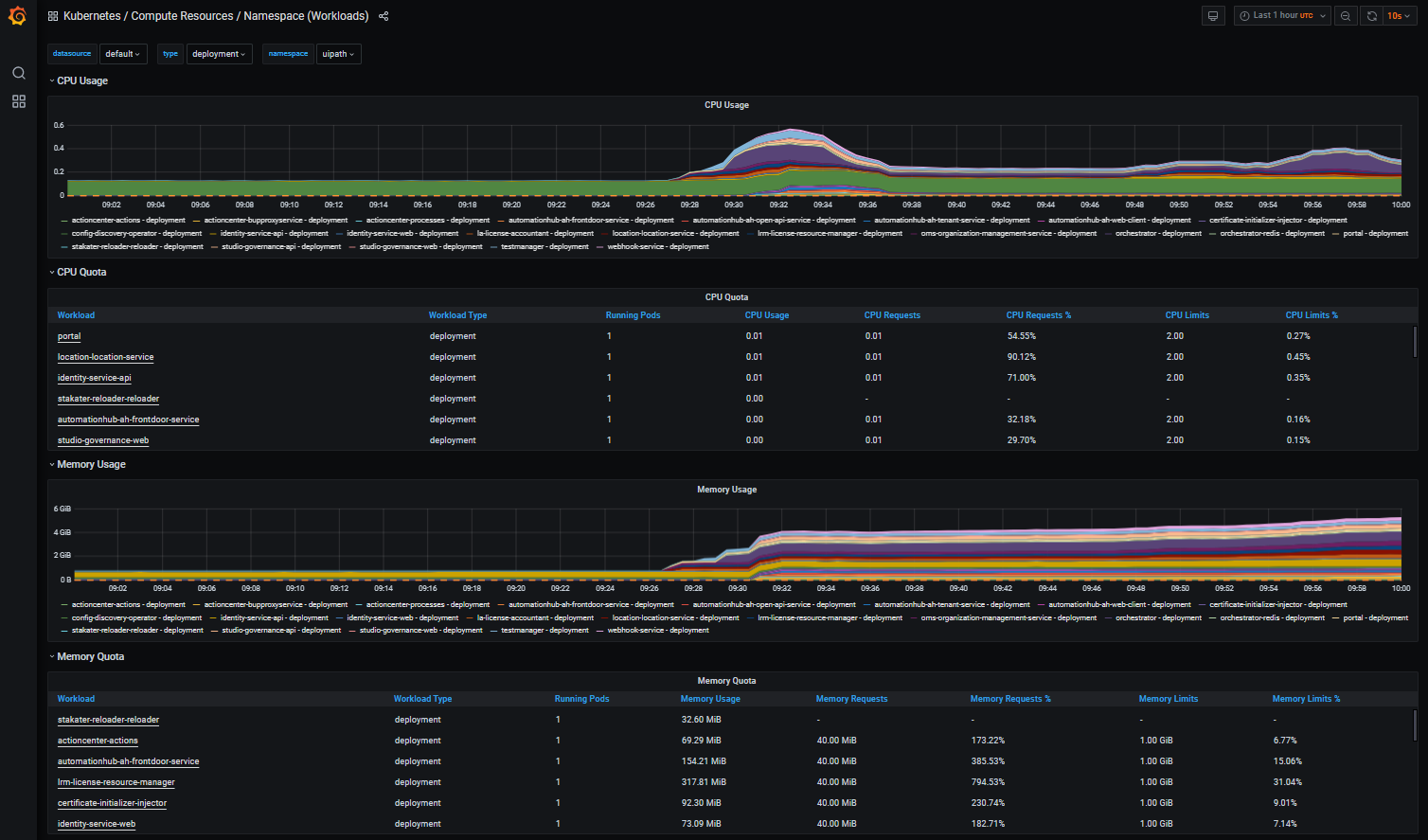The image size is (1428, 840).
Task: Open identity-service-web link in Memory Quota
Action: point(97,824)
